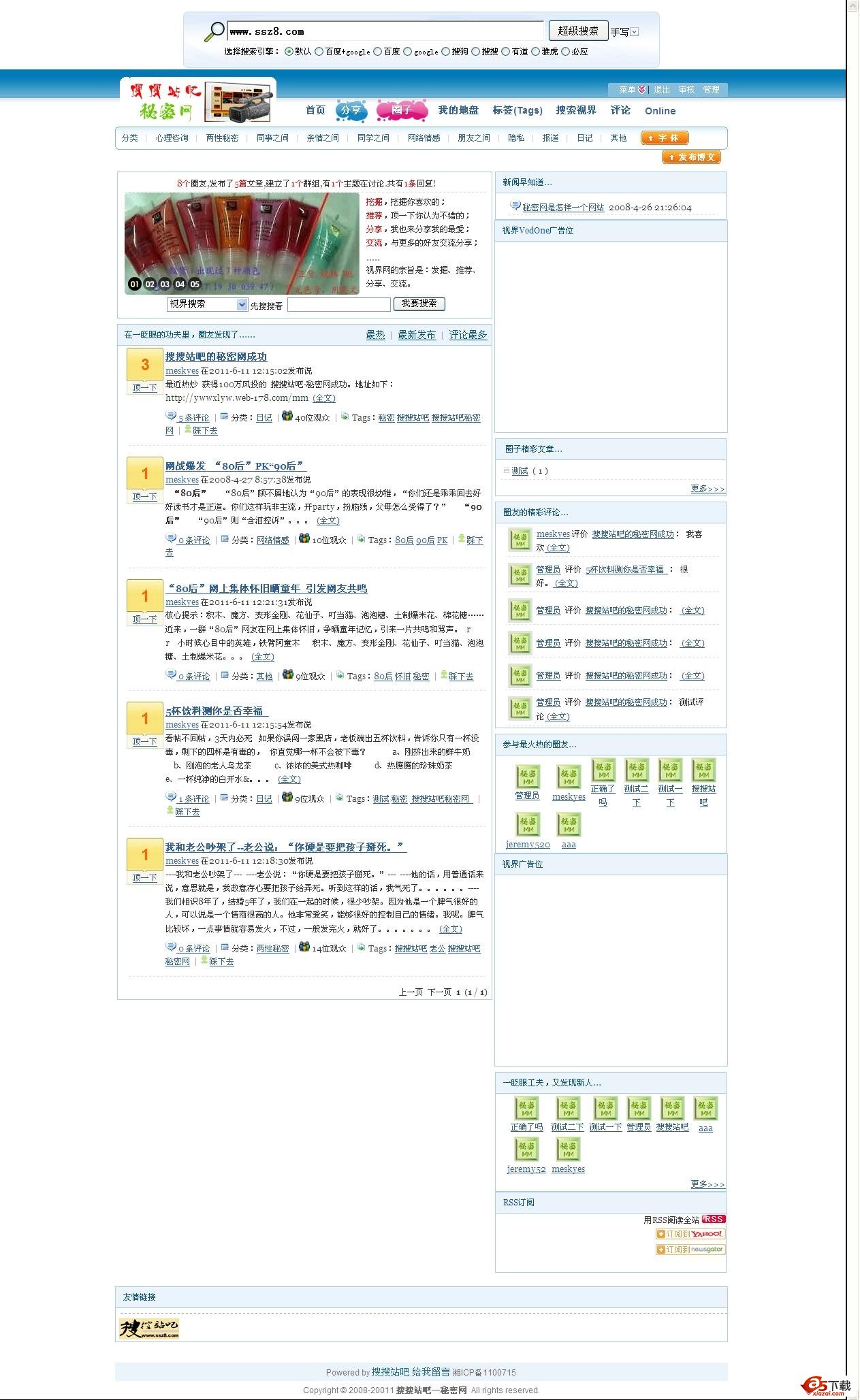
Task: Select the 两性秘密 category
Action: pos(222,137)
